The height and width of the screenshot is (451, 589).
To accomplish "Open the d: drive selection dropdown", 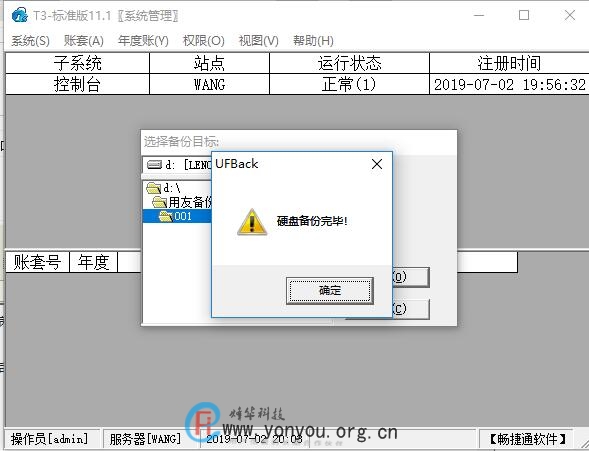I will (x=177, y=164).
